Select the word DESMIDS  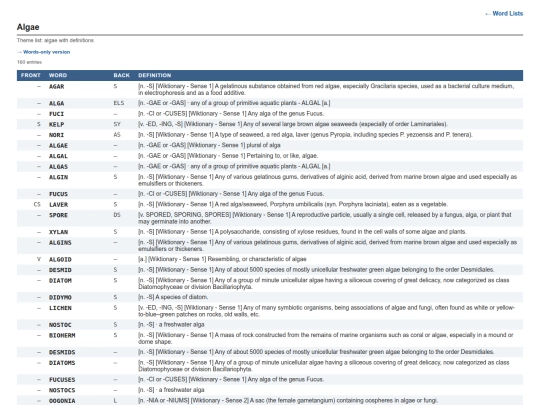[62, 352]
